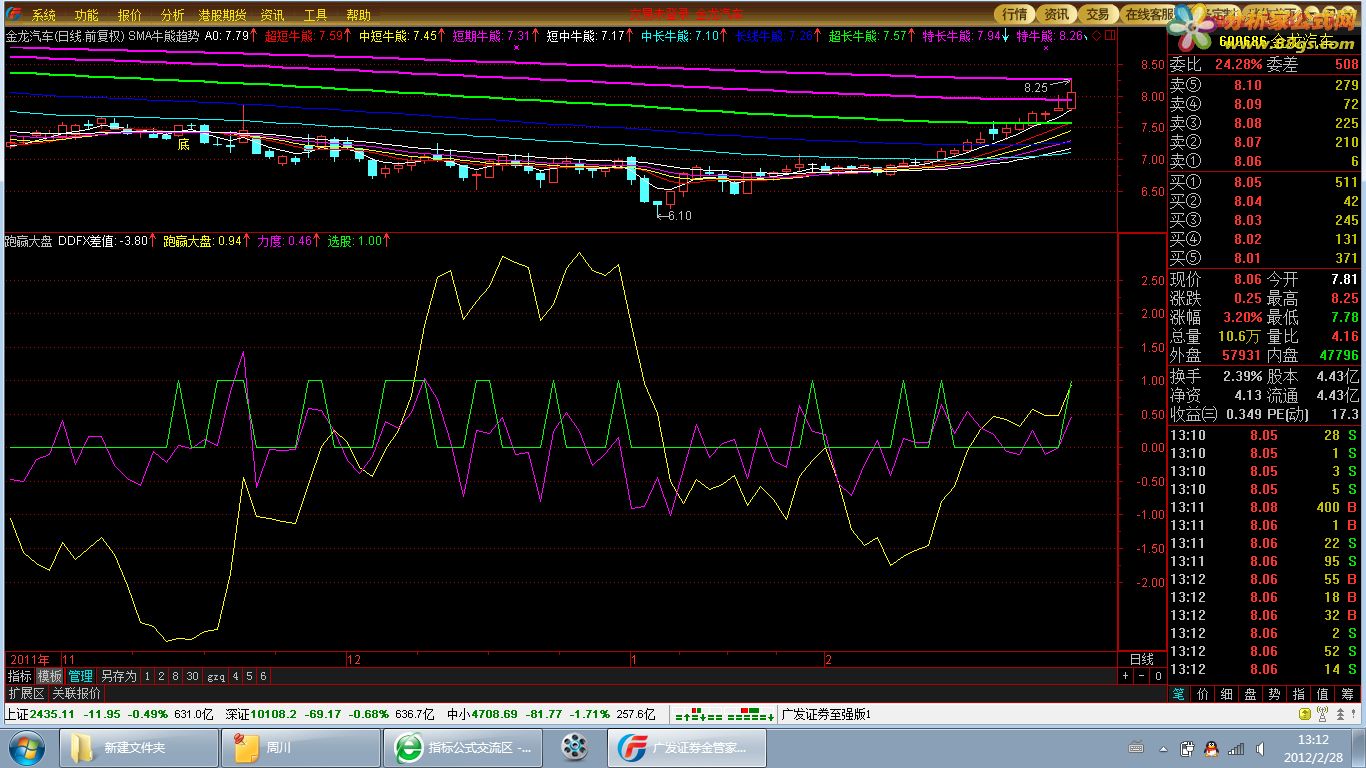The height and width of the screenshot is (768, 1366).
Task: Select template slot 30
Action: click(x=192, y=676)
